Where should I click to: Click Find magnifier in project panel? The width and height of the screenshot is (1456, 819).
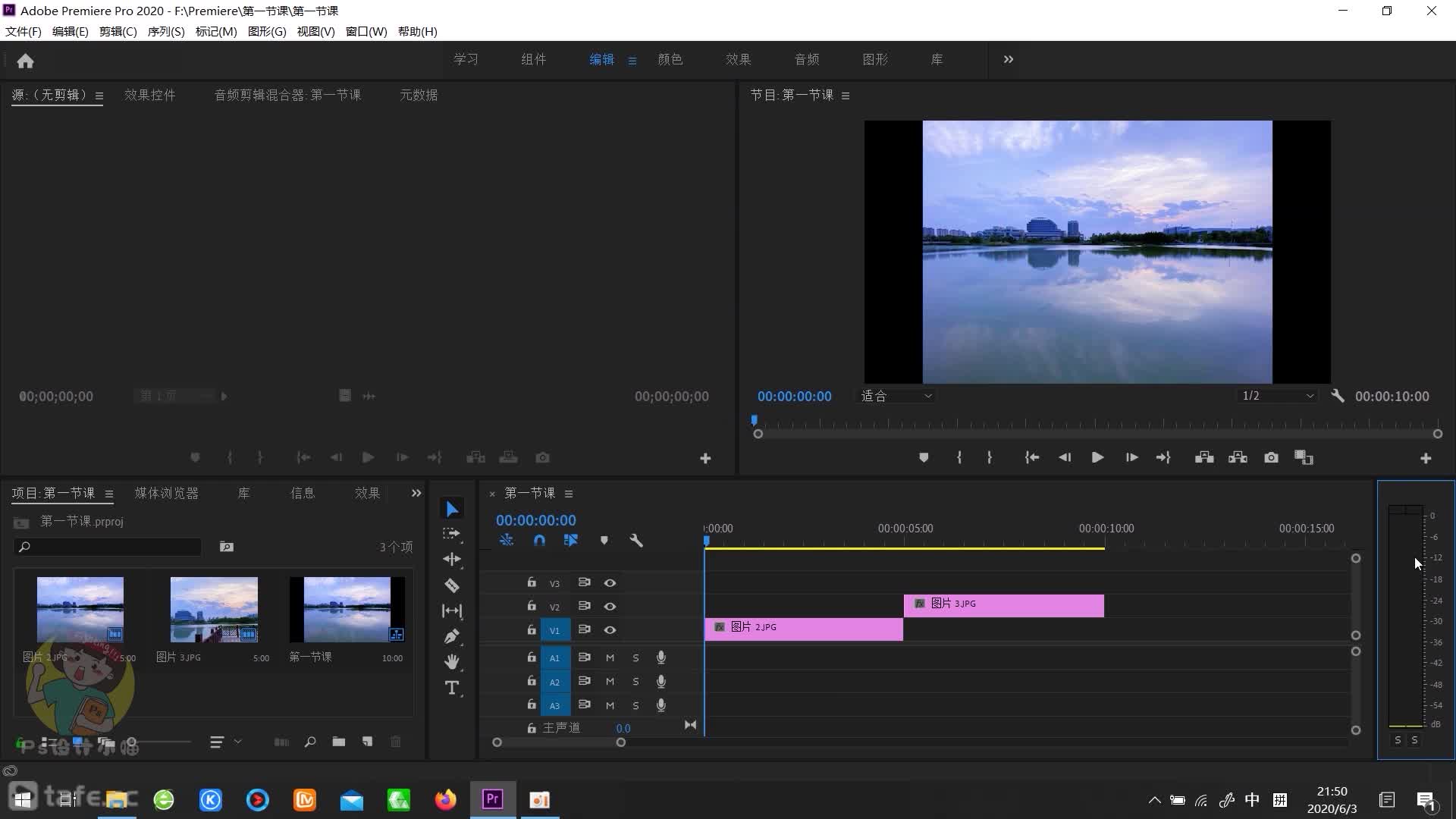(310, 742)
